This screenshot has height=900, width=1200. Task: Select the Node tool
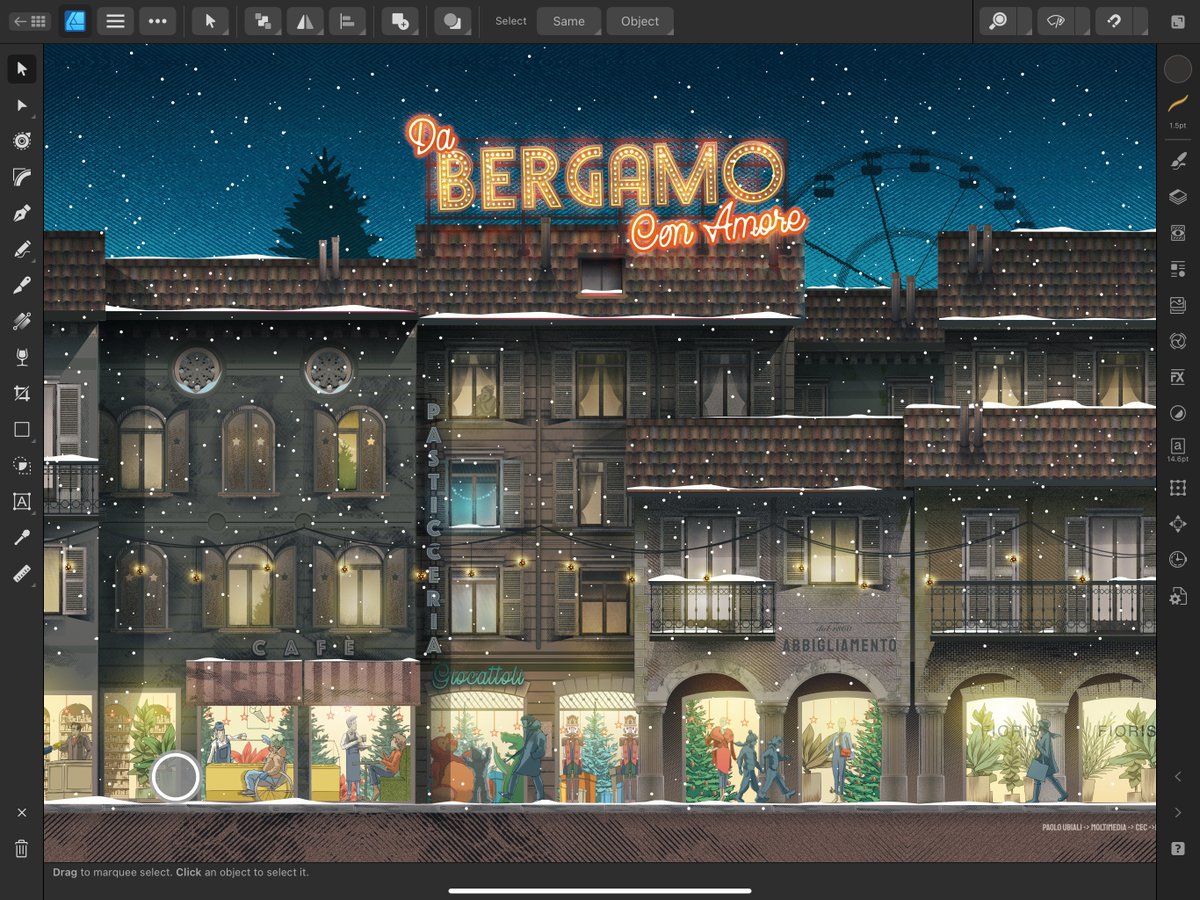21,105
